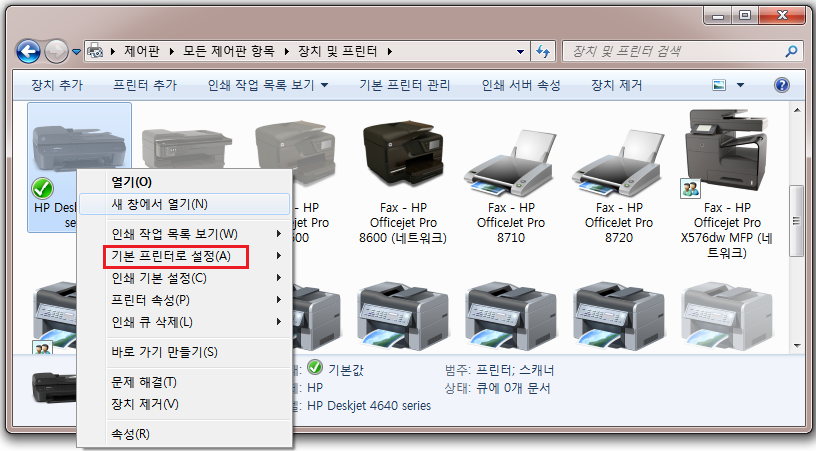The image size is (816, 451).
Task: Open the 인쇄 작업 목록 보기 toolbar dropdown
Action: (x=267, y=85)
